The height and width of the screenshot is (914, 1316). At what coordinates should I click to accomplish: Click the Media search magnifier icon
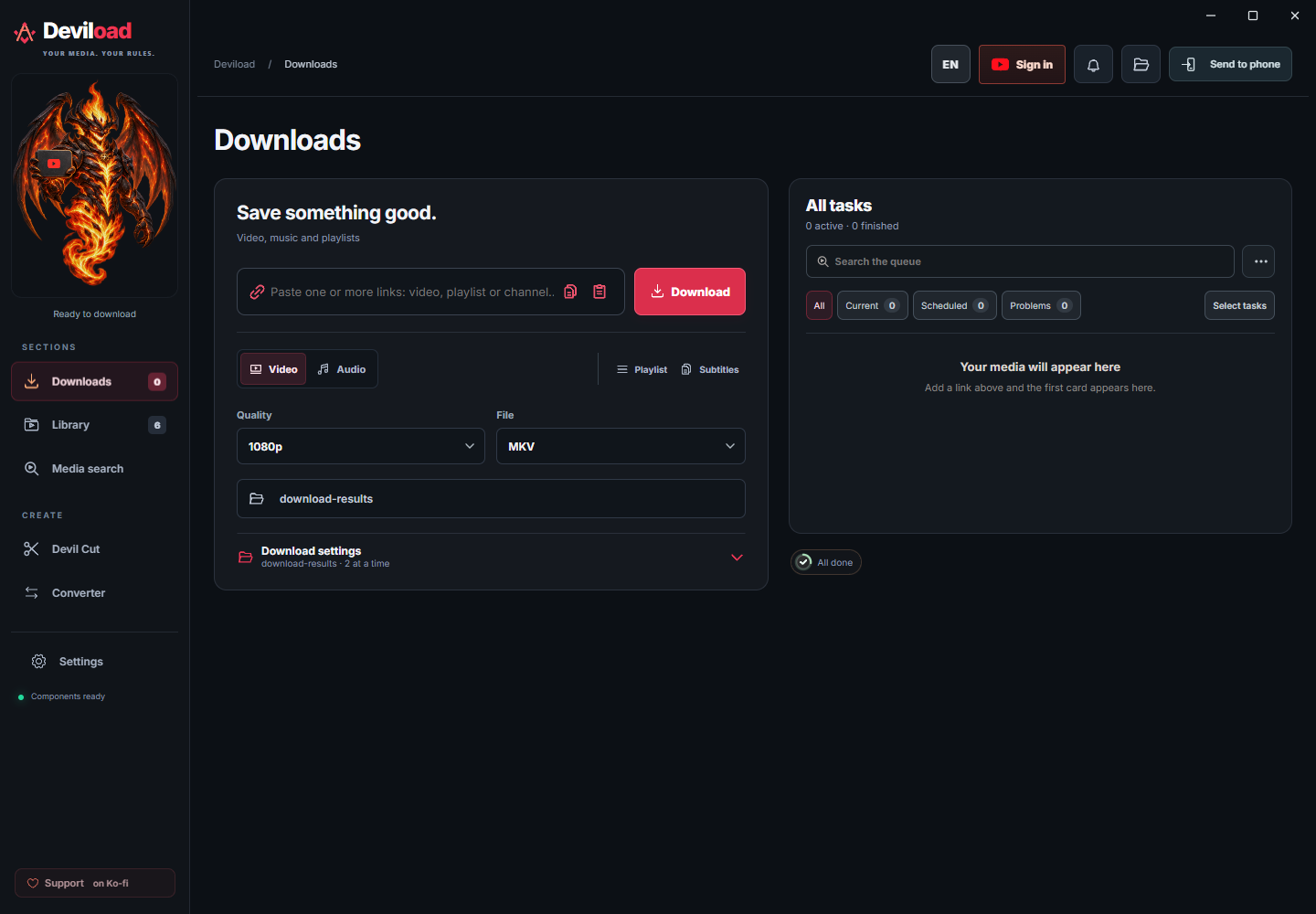(x=31, y=468)
